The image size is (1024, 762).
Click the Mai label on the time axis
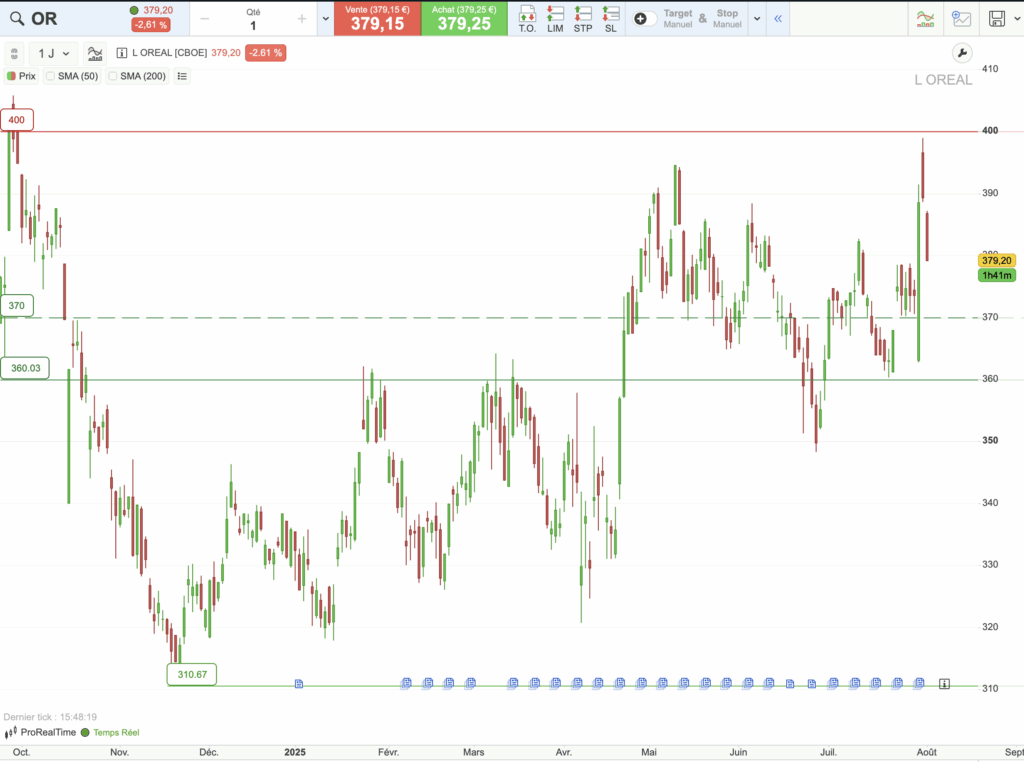pos(648,752)
